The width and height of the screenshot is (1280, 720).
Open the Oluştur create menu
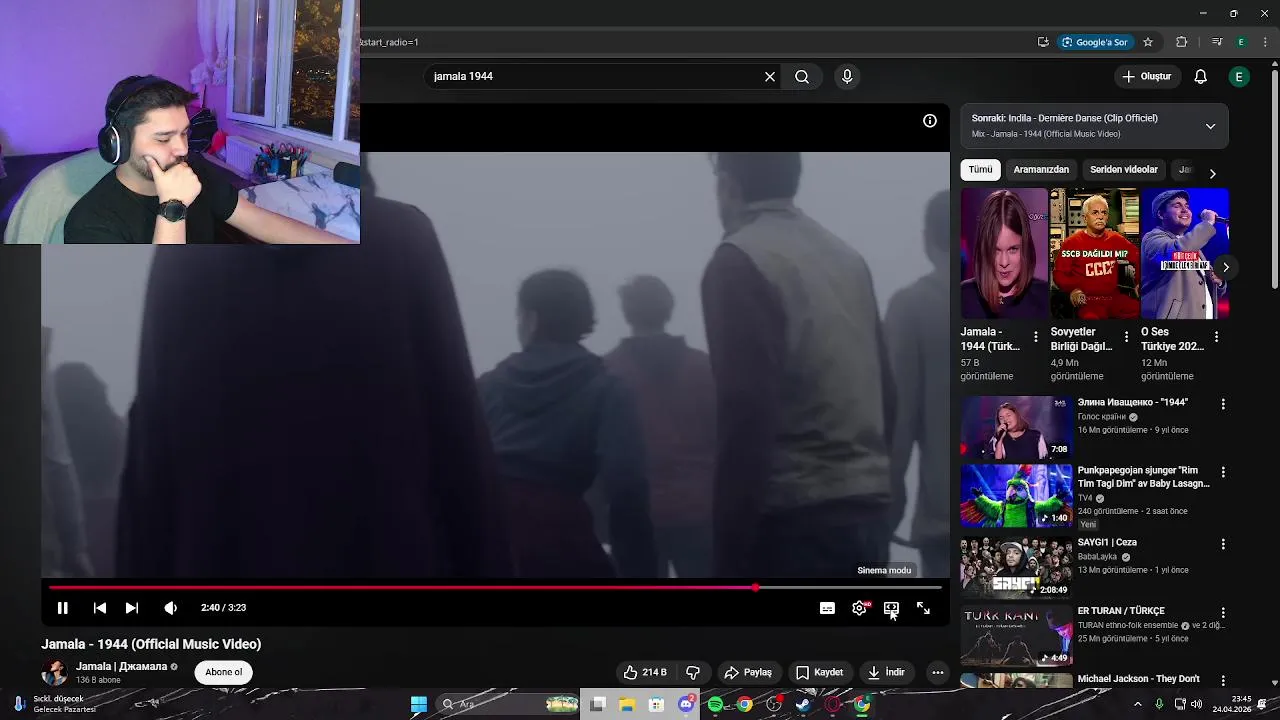click(x=1146, y=77)
